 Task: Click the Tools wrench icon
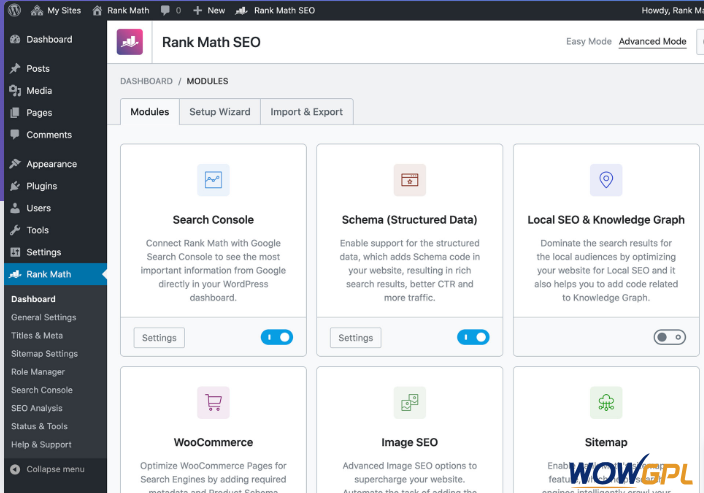15,230
